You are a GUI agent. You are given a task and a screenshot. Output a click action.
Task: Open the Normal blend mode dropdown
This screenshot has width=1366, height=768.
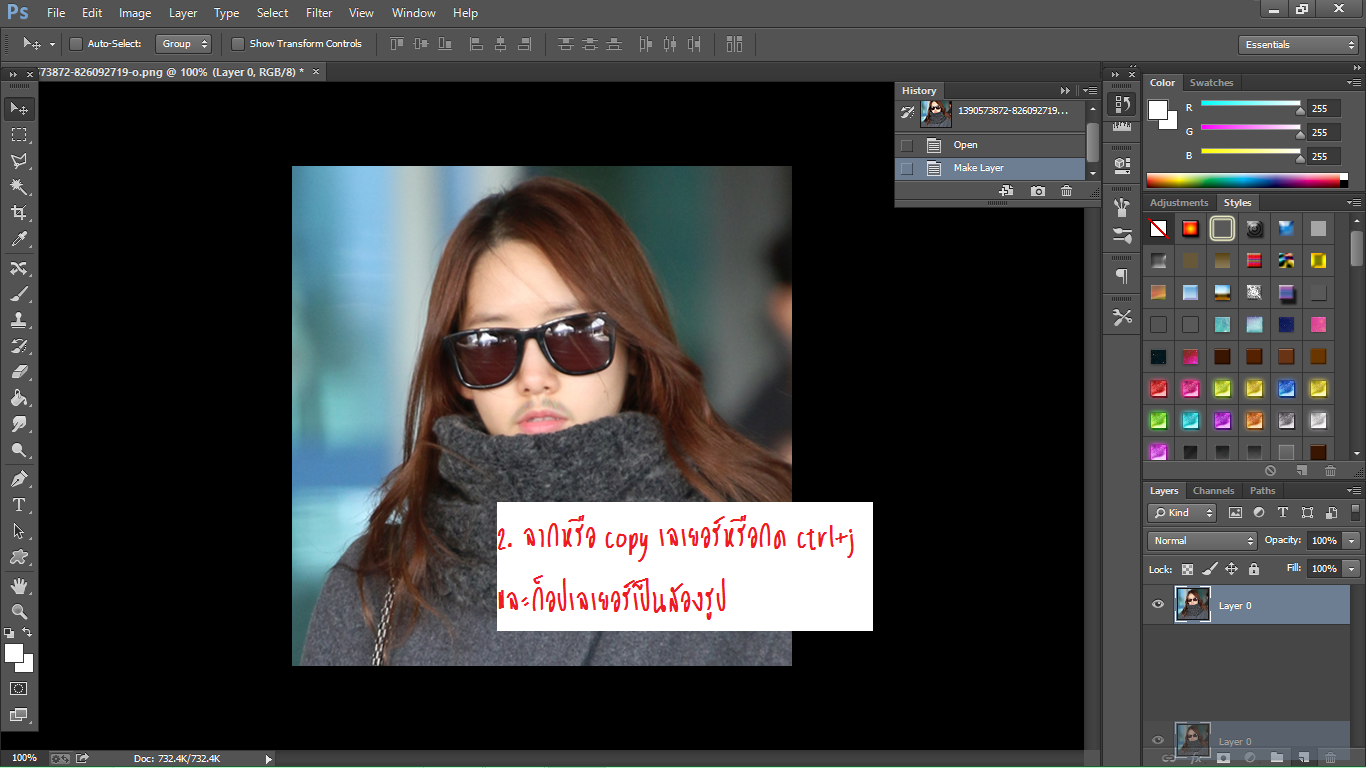tap(1202, 540)
